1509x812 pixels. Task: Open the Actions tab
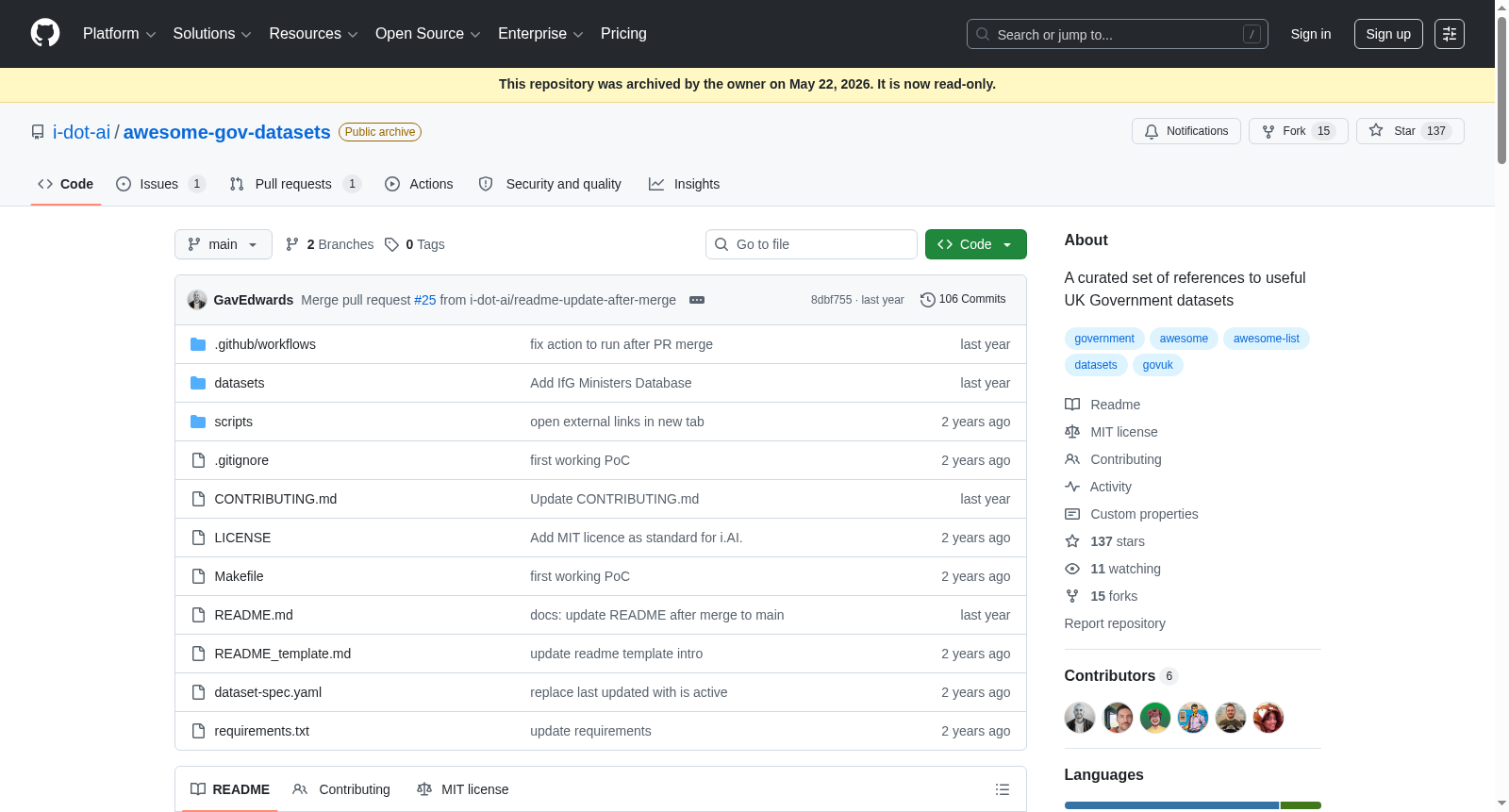419,184
